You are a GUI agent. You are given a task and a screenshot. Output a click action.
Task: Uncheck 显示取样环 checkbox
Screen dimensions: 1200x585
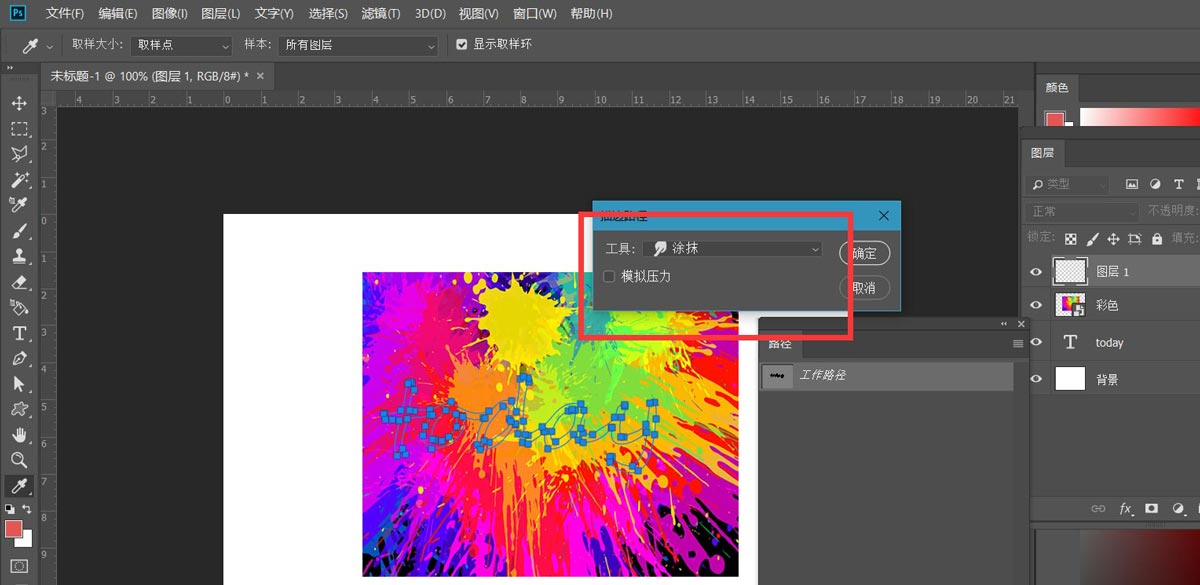[x=461, y=45]
